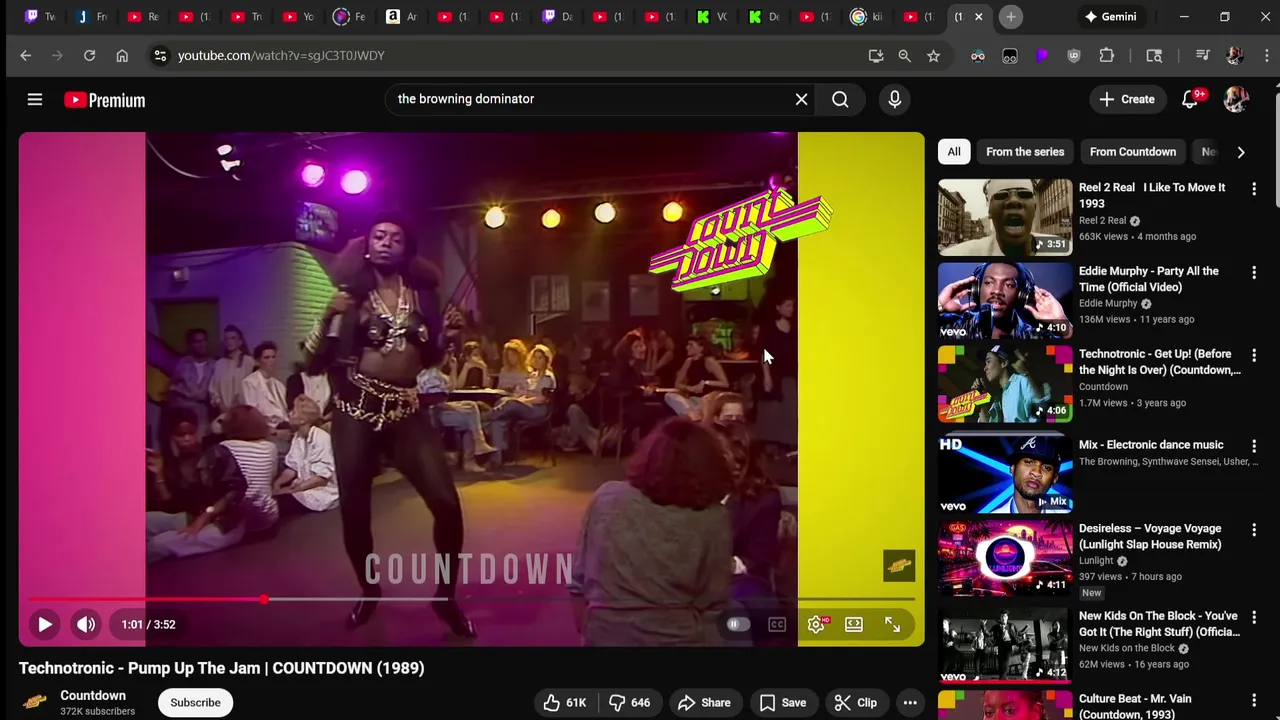Like the video
This screenshot has height=720, width=1280.
point(564,702)
